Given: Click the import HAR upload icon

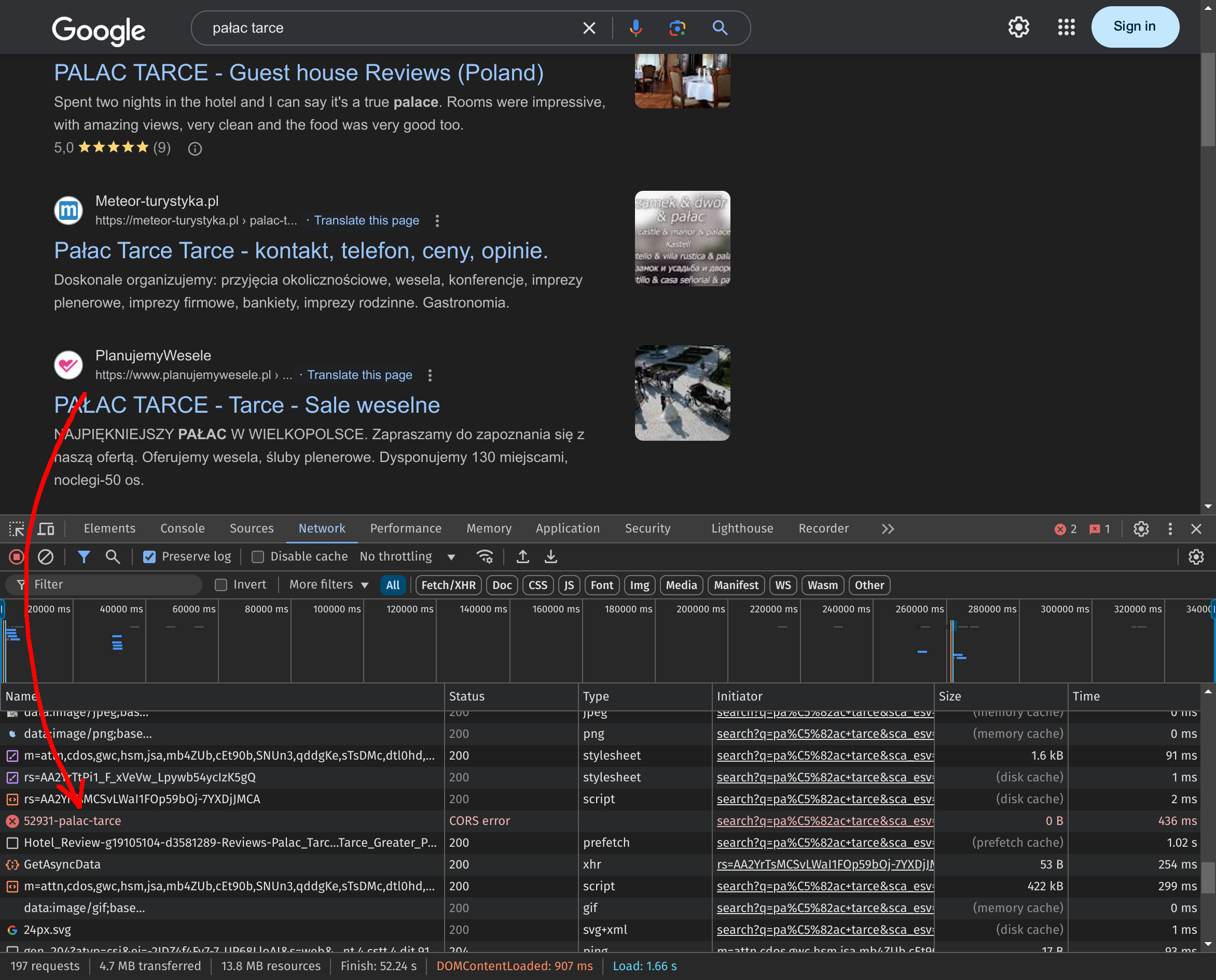Looking at the screenshot, I should coord(522,556).
